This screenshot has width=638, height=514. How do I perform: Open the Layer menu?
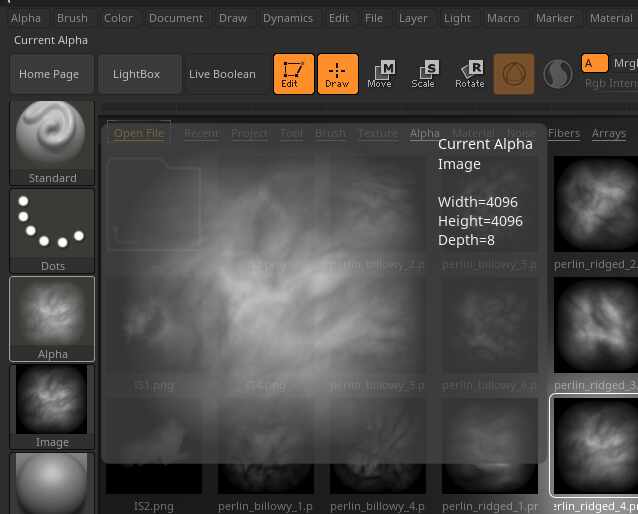pyautogui.click(x=413, y=18)
